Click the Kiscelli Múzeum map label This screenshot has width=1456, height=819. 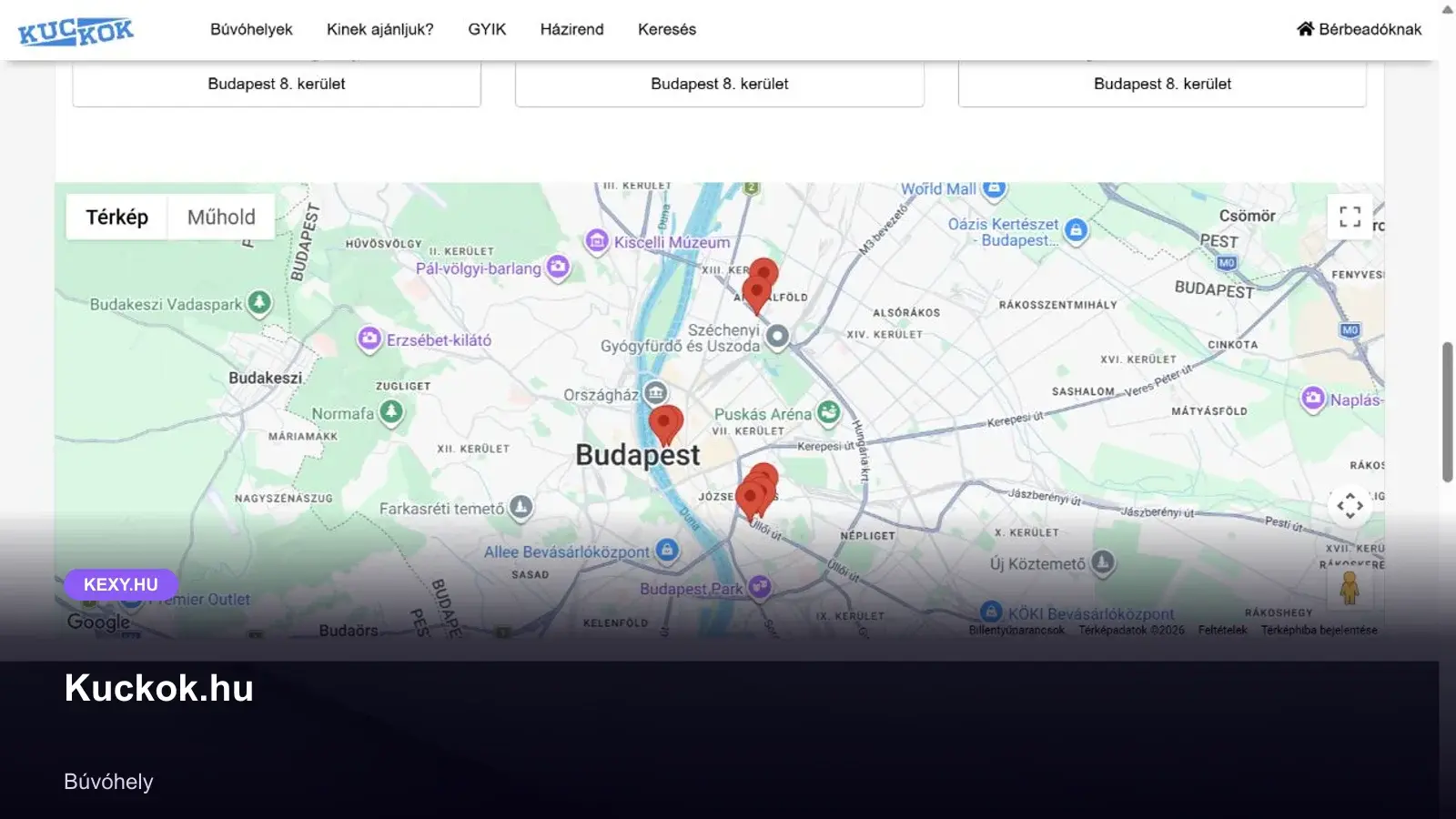click(672, 242)
